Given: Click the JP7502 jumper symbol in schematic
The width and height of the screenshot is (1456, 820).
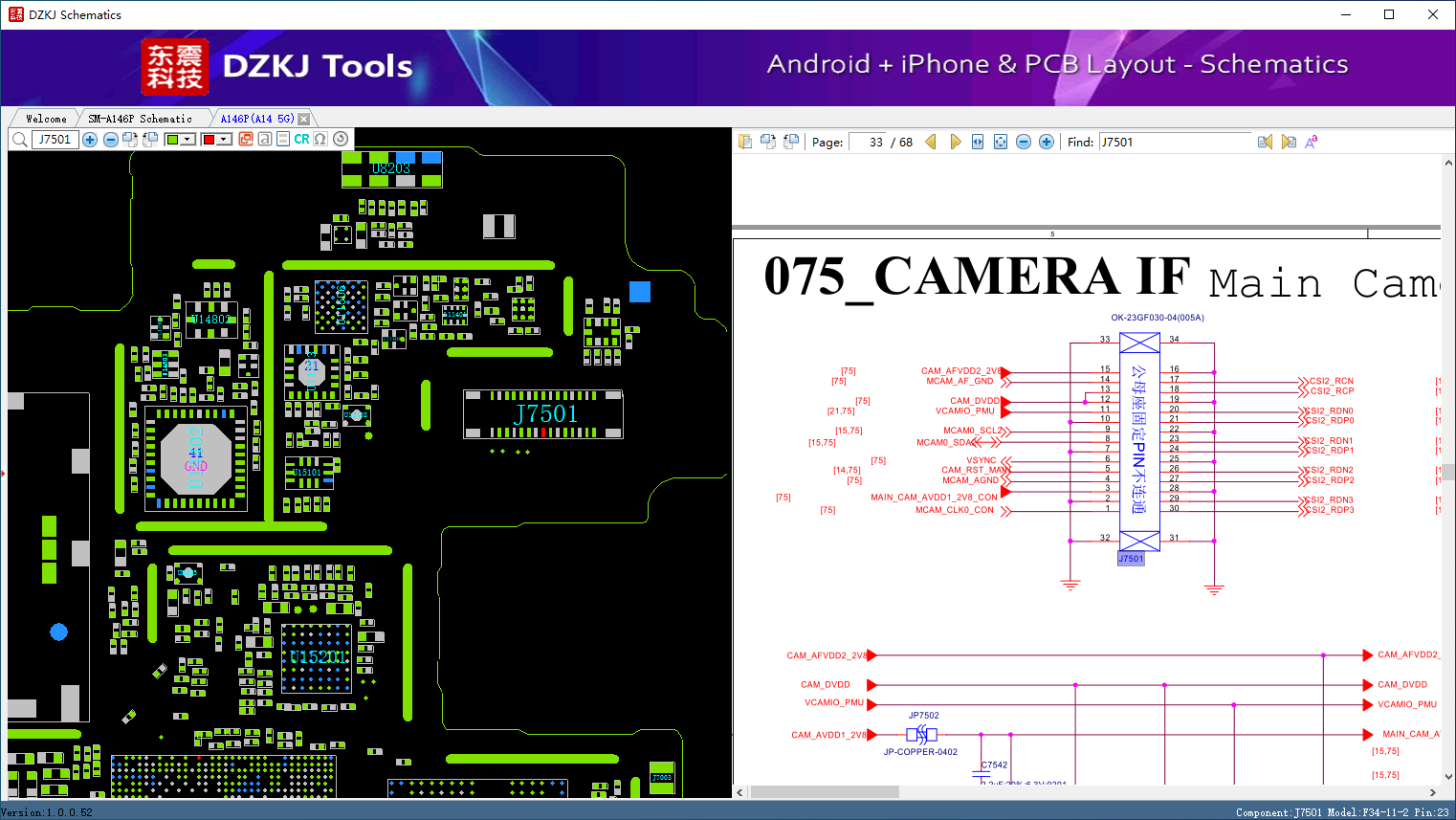Looking at the screenshot, I should [x=921, y=735].
